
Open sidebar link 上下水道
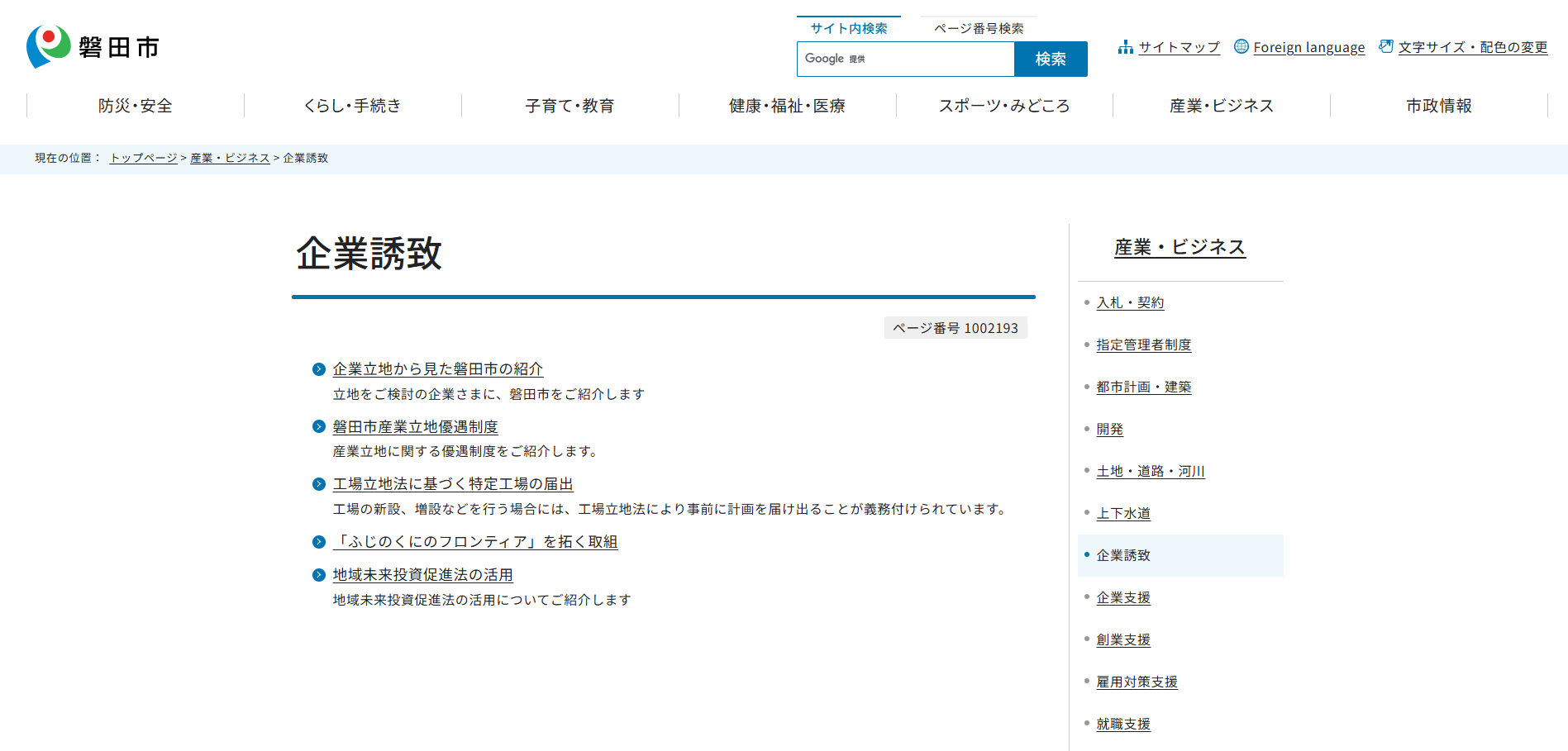point(1123,514)
